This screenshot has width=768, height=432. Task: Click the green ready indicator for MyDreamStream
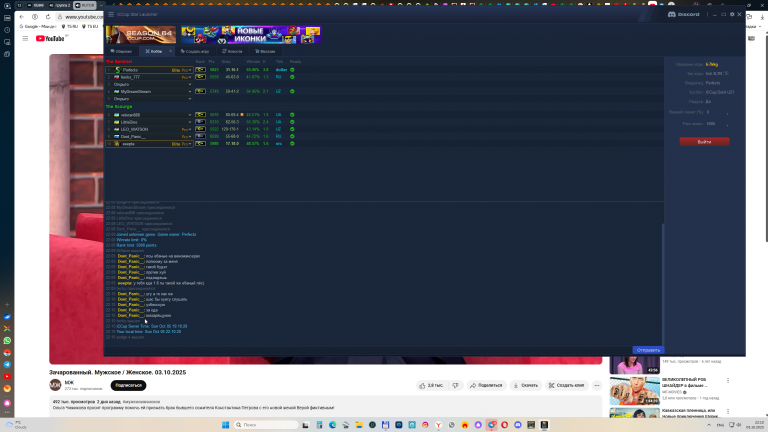(292, 92)
